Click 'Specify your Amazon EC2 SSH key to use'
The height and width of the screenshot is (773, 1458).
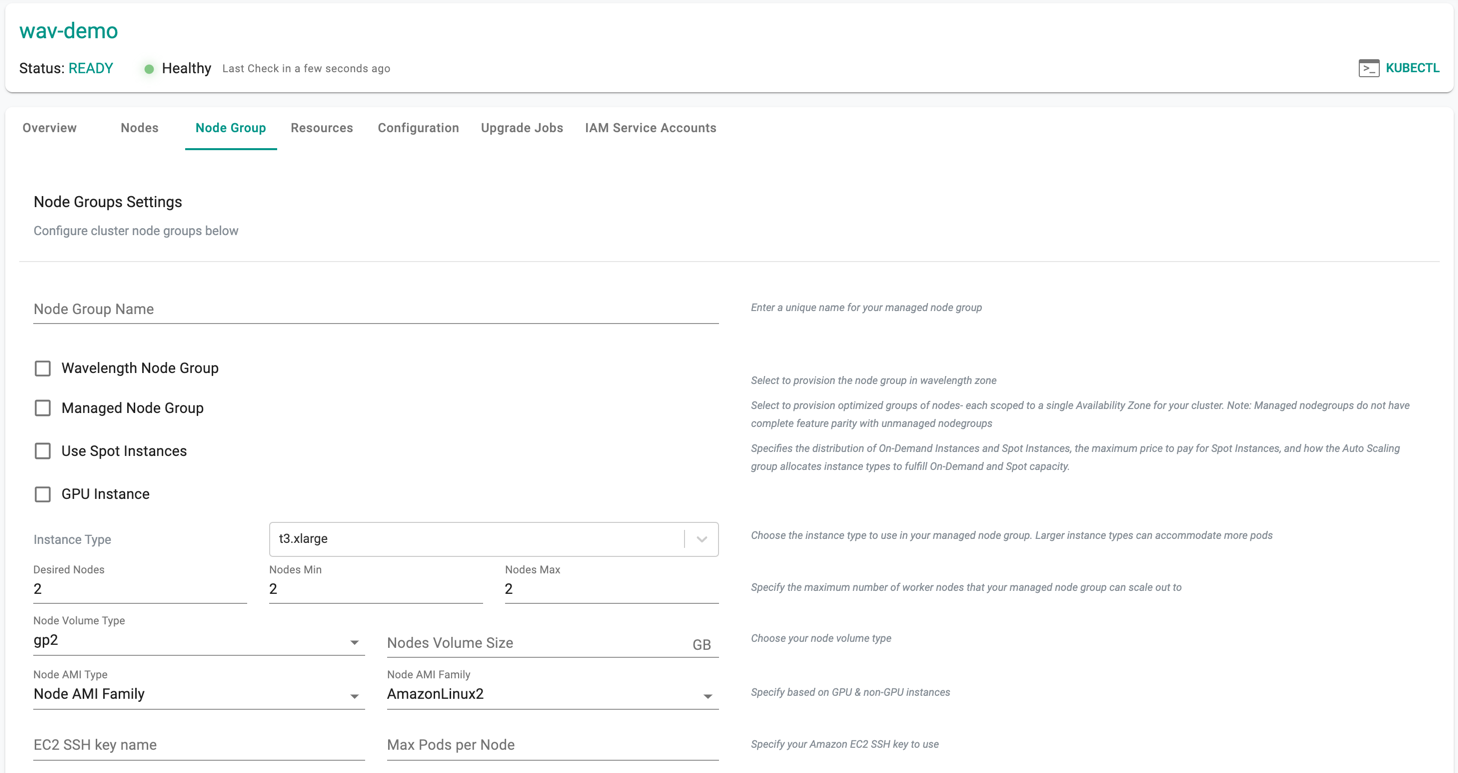pos(845,744)
